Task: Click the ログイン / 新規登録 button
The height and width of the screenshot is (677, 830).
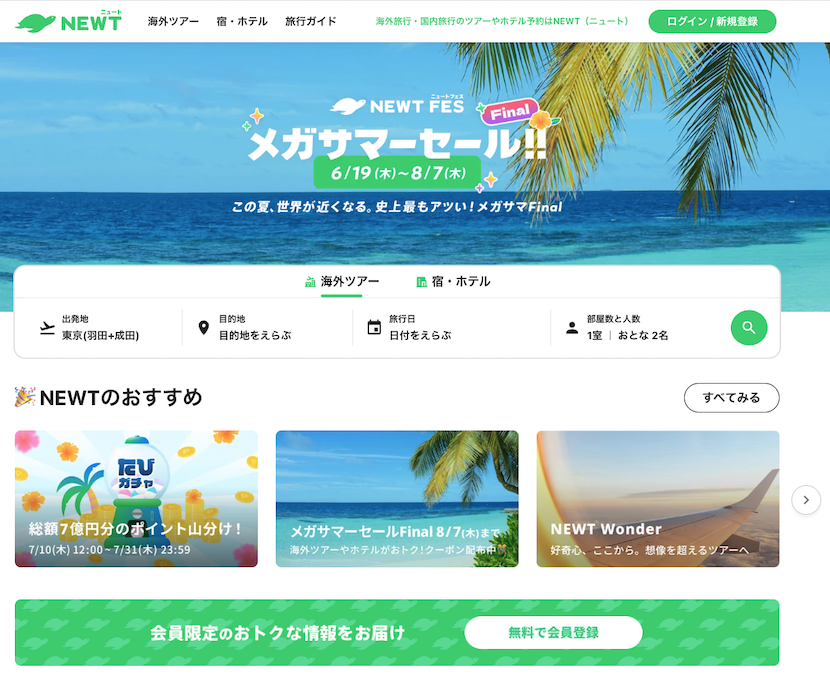Action: pos(712,21)
